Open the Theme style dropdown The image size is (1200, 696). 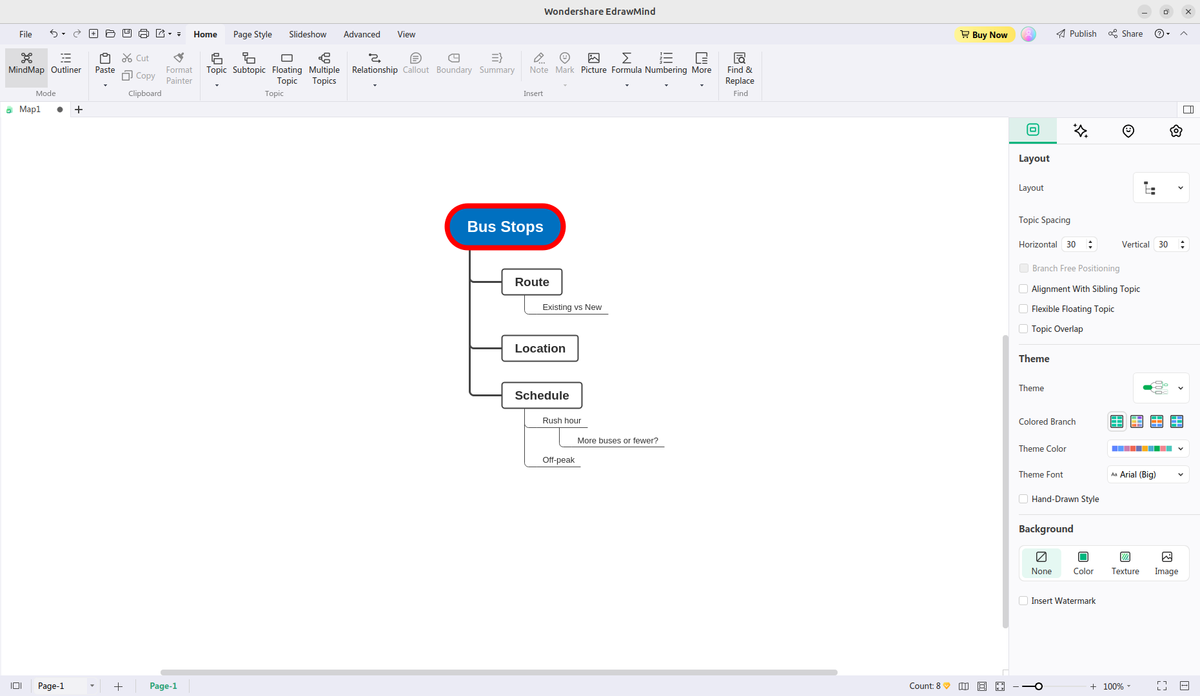point(1161,388)
